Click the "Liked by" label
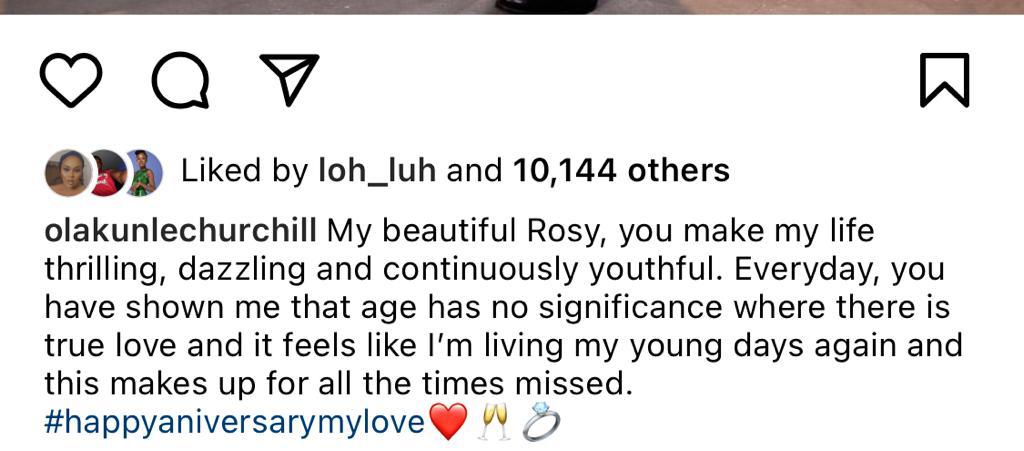This screenshot has height=451, width=1024. click(244, 172)
